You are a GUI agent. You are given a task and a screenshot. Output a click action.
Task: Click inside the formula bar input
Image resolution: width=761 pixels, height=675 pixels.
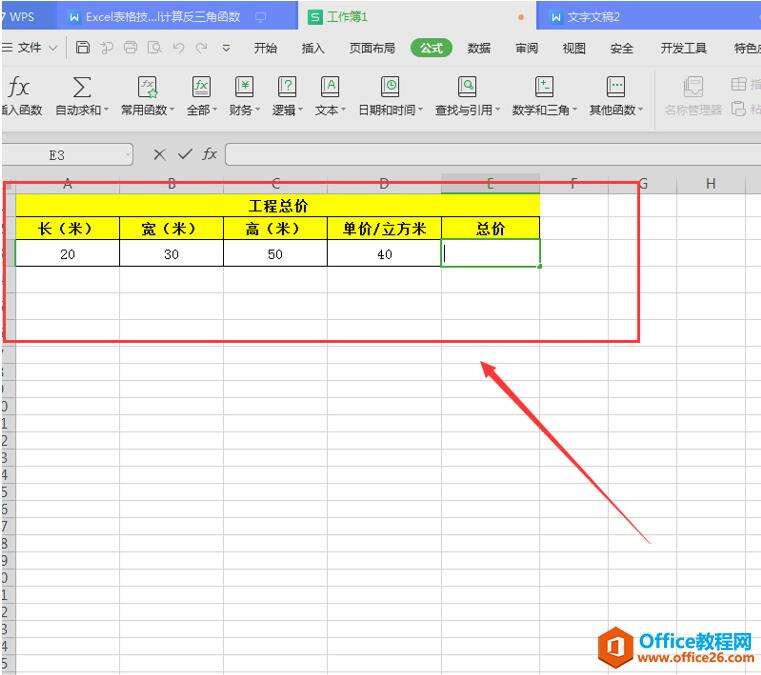click(x=493, y=155)
